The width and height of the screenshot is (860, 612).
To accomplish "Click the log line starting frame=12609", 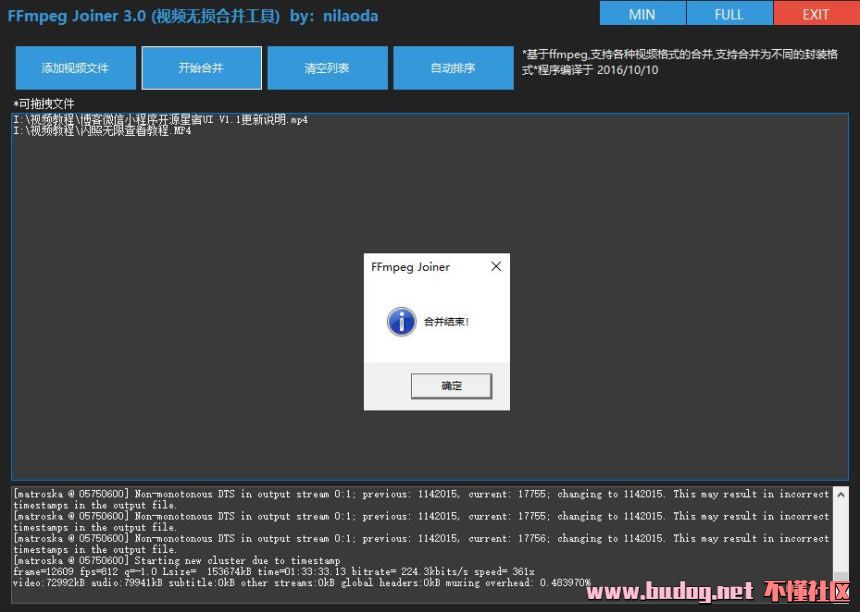I will coord(274,571).
